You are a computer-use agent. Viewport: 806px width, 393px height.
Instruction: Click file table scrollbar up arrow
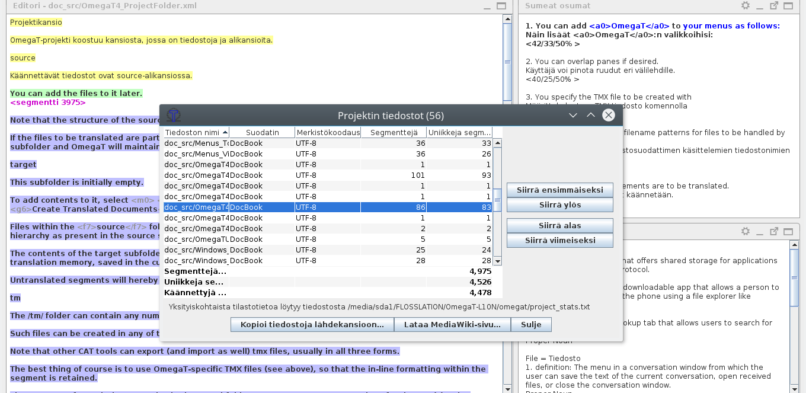[497, 143]
